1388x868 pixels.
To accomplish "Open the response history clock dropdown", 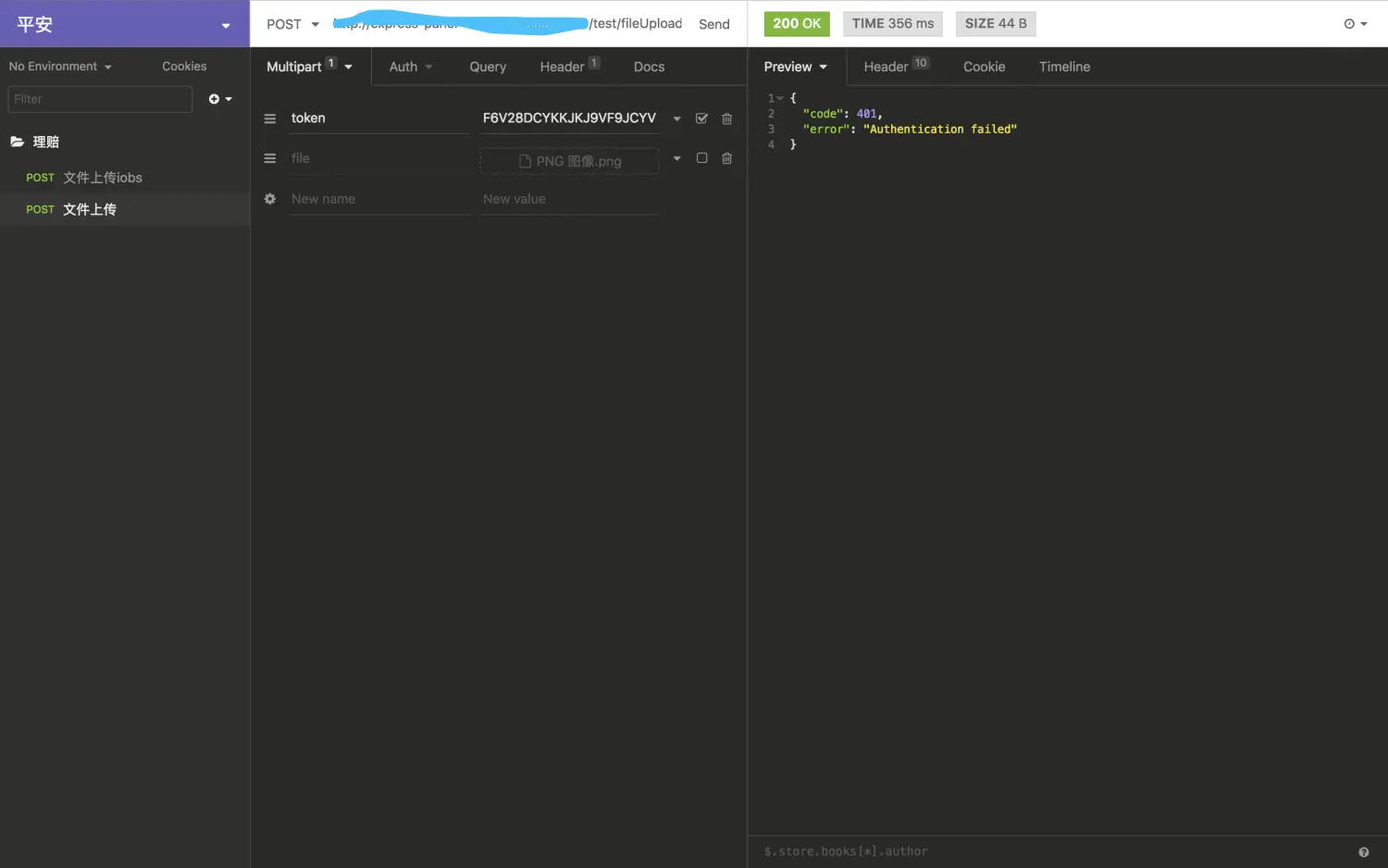I will [x=1356, y=24].
